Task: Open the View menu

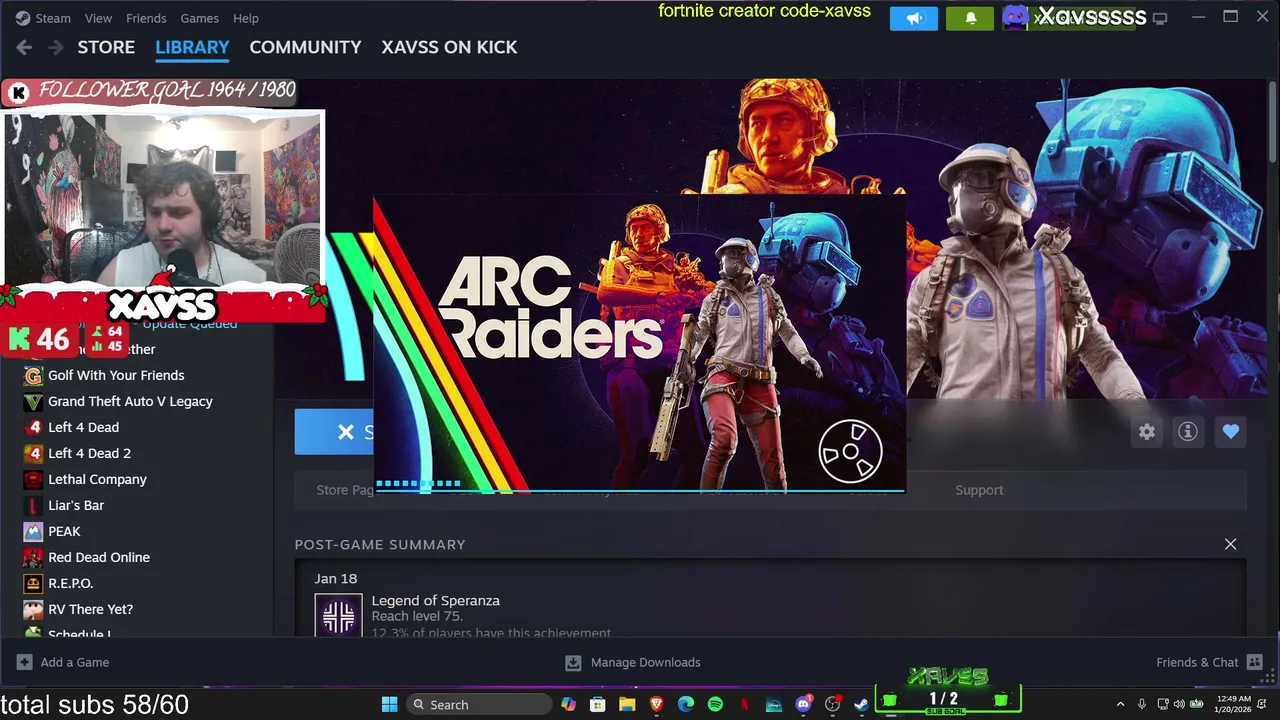Action: point(98,18)
